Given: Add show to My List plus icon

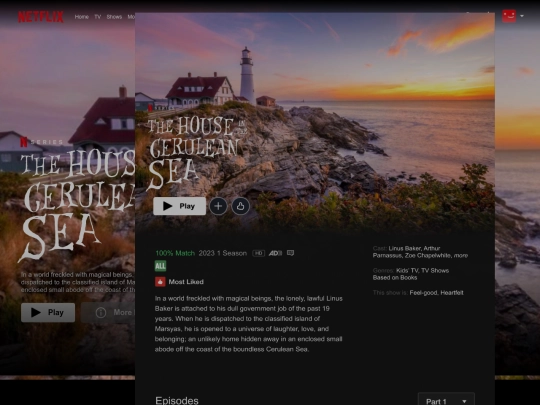Looking at the screenshot, I should pyautogui.click(x=218, y=206).
